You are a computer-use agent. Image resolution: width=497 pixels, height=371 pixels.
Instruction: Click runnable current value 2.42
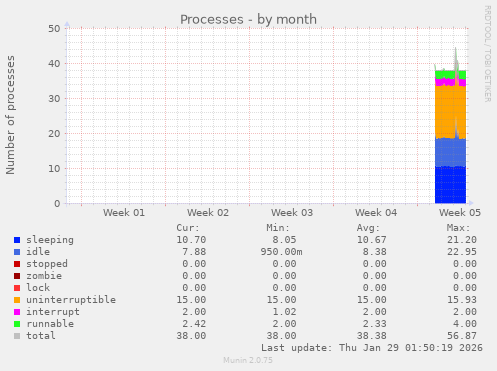tap(194, 324)
